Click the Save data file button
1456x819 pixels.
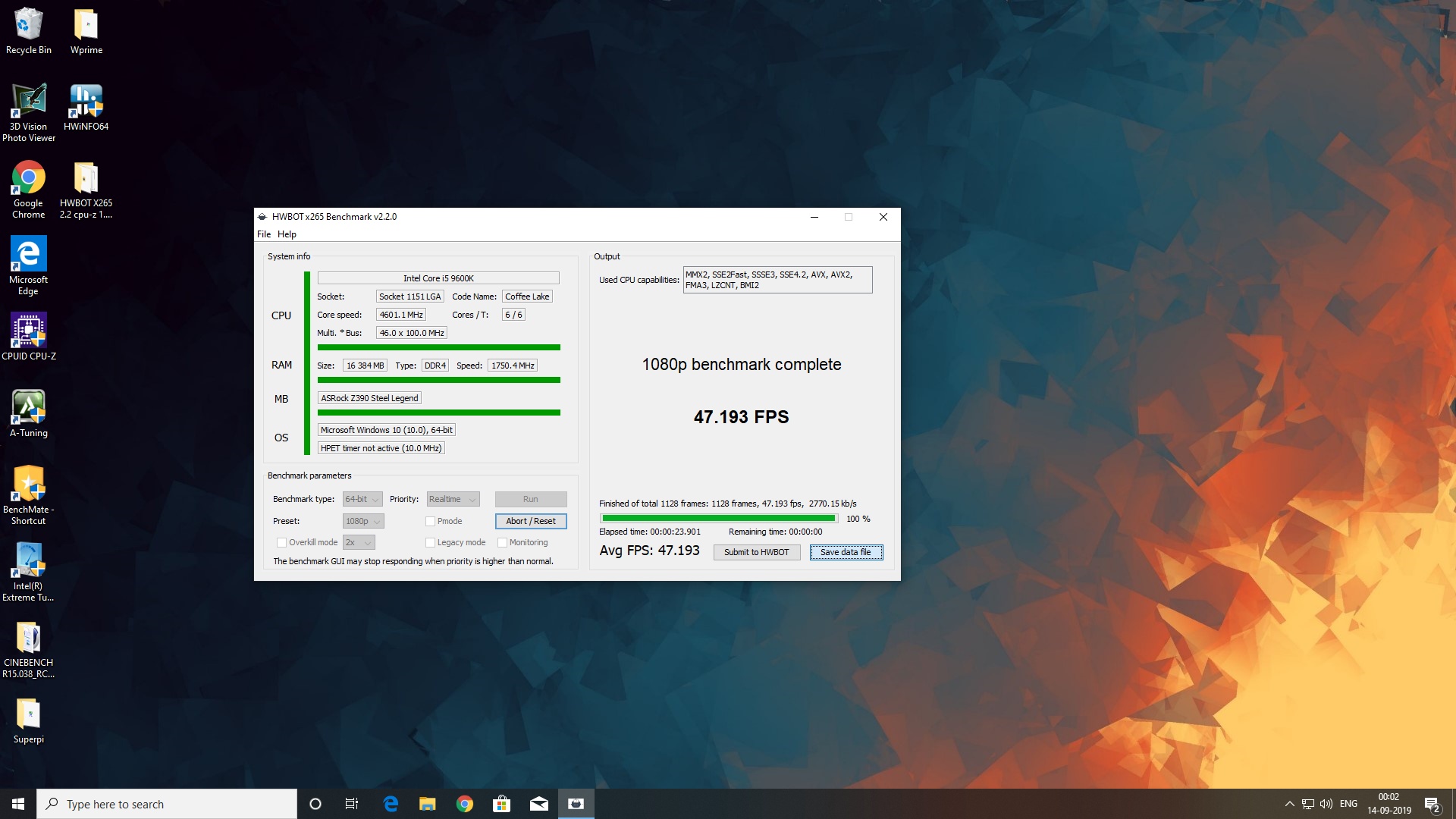tap(846, 552)
